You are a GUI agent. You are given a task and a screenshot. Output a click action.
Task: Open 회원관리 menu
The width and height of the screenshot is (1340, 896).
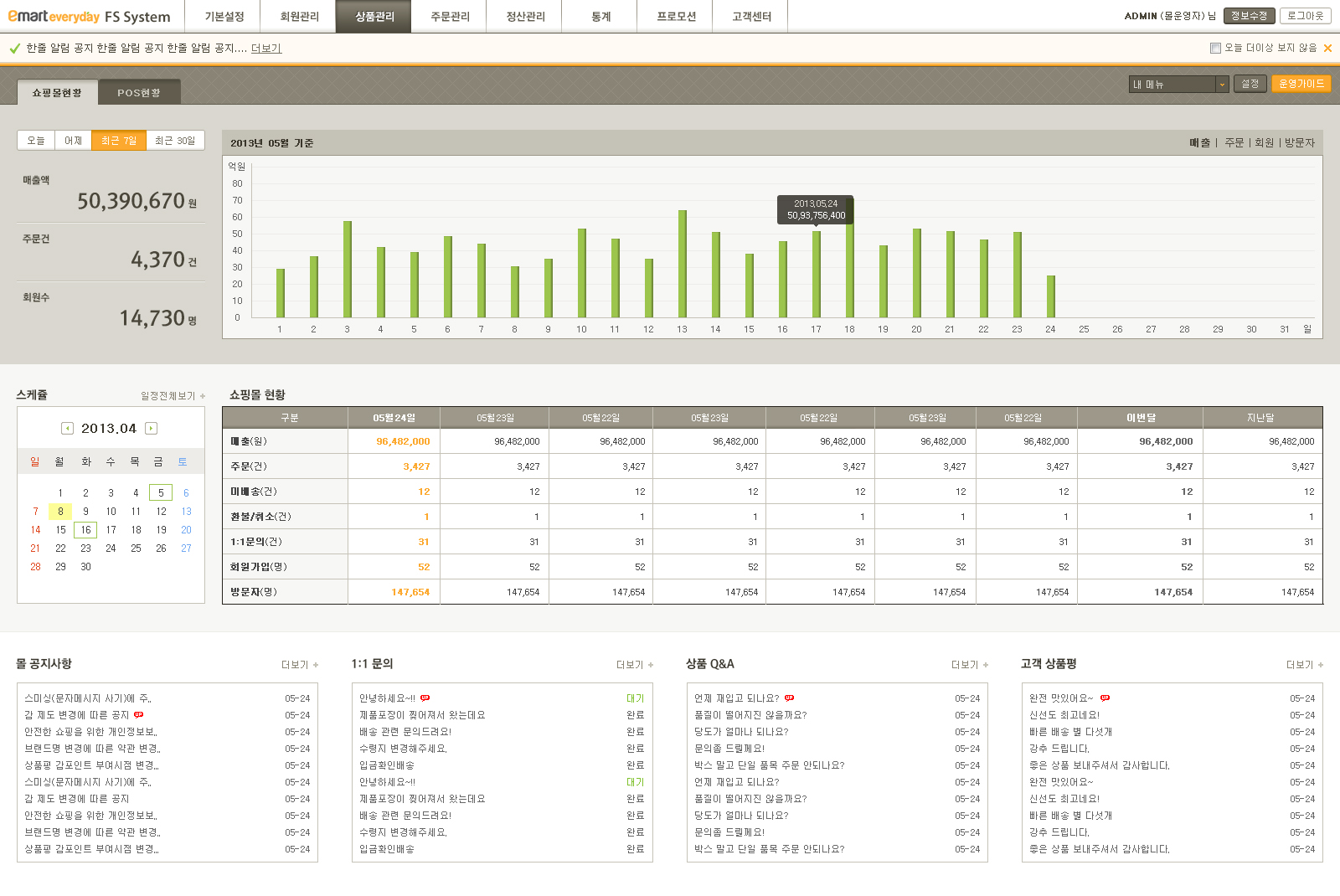299,17
